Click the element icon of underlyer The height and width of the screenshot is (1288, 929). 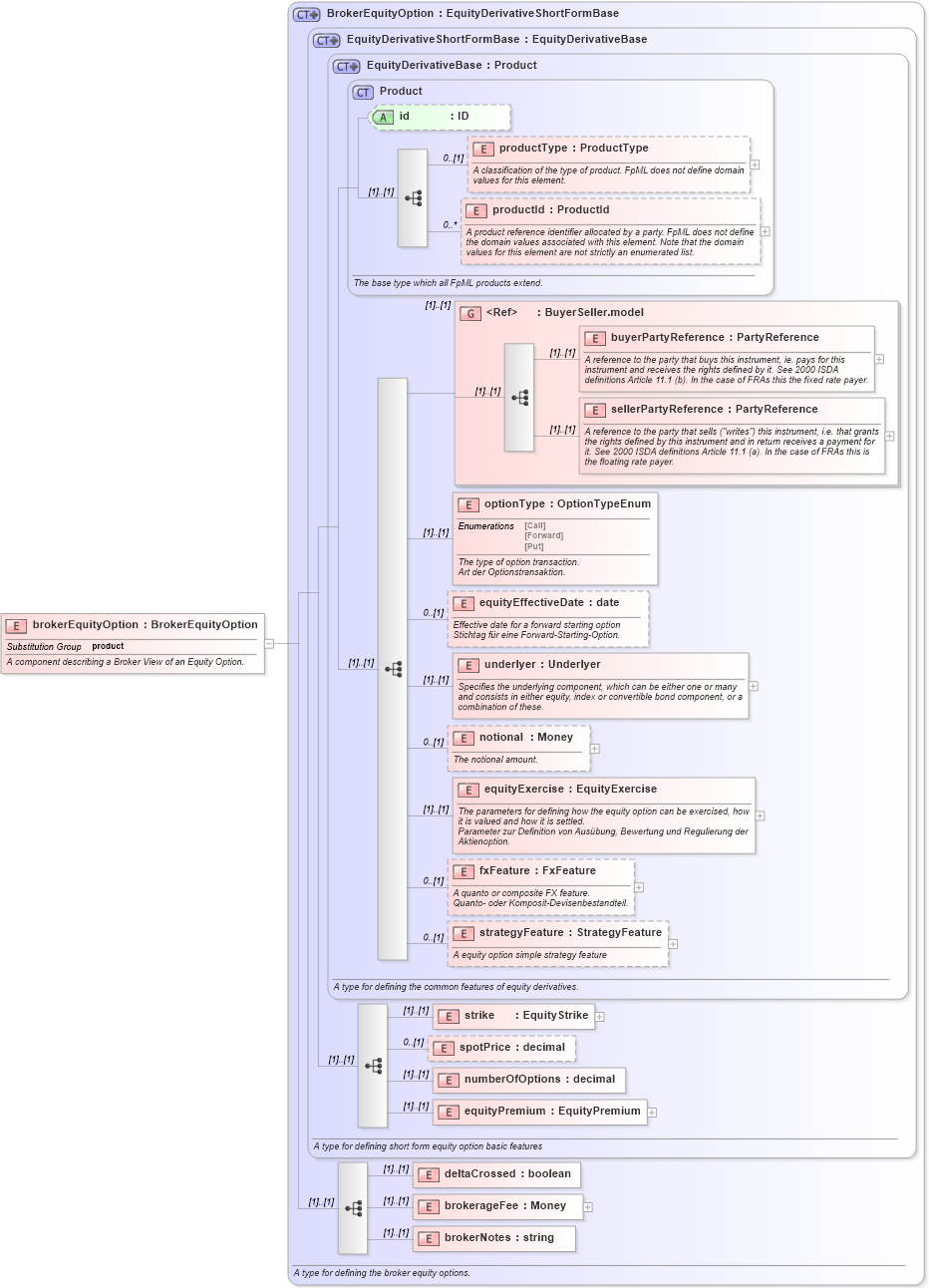pyautogui.click(x=468, y=666)
